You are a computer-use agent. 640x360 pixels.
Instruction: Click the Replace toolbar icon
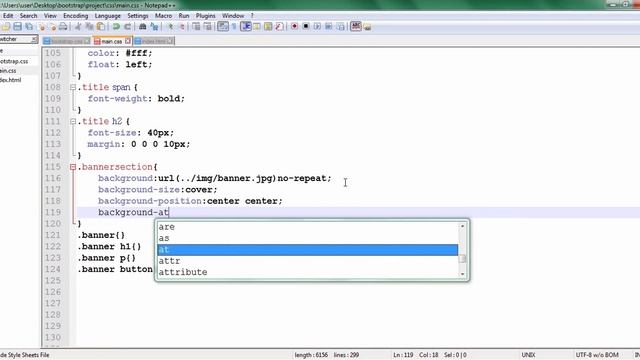(x=154, y=27)
